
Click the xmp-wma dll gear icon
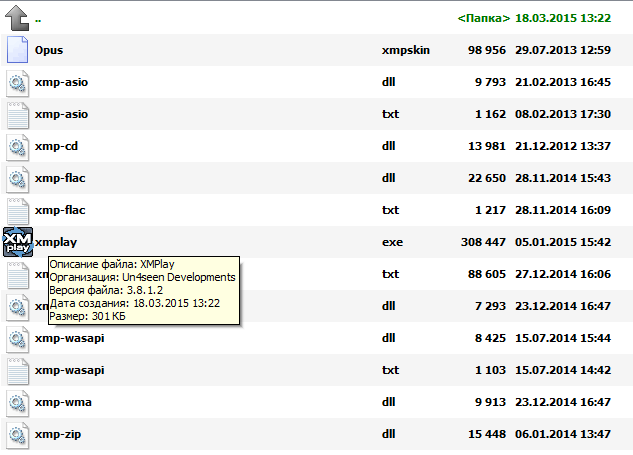[17, 403]
